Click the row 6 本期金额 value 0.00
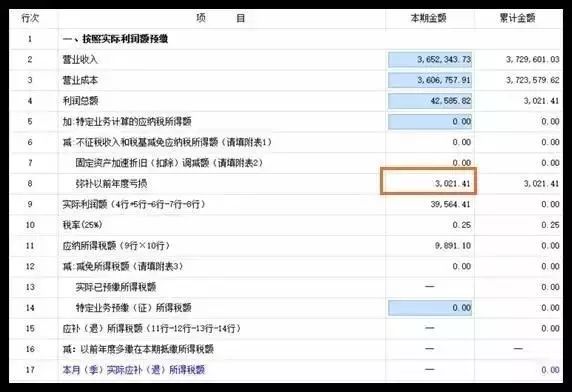 pyautogui.click(x=461, y=142)
